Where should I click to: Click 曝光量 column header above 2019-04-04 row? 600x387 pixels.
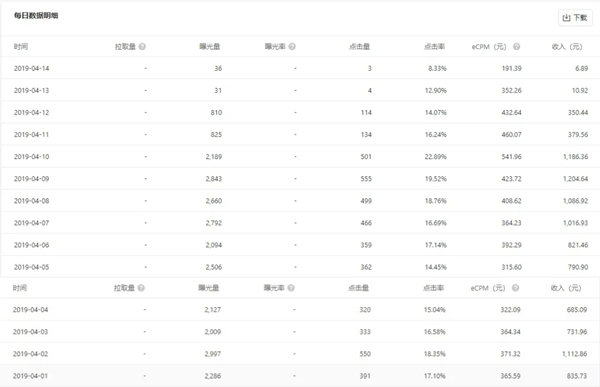point(209,288)
